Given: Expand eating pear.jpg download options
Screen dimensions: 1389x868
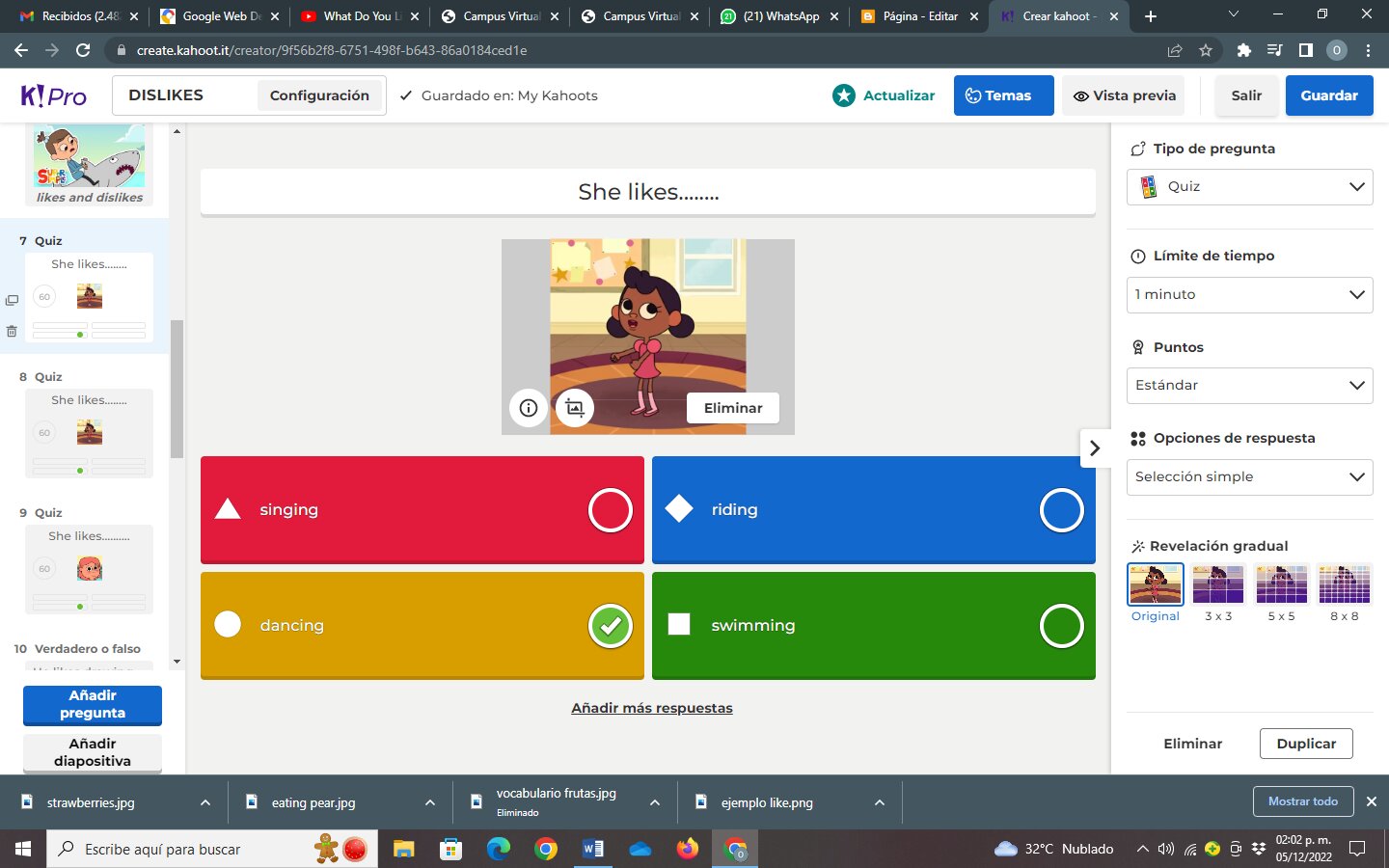Looking at the screenshot, I should 430,802.
